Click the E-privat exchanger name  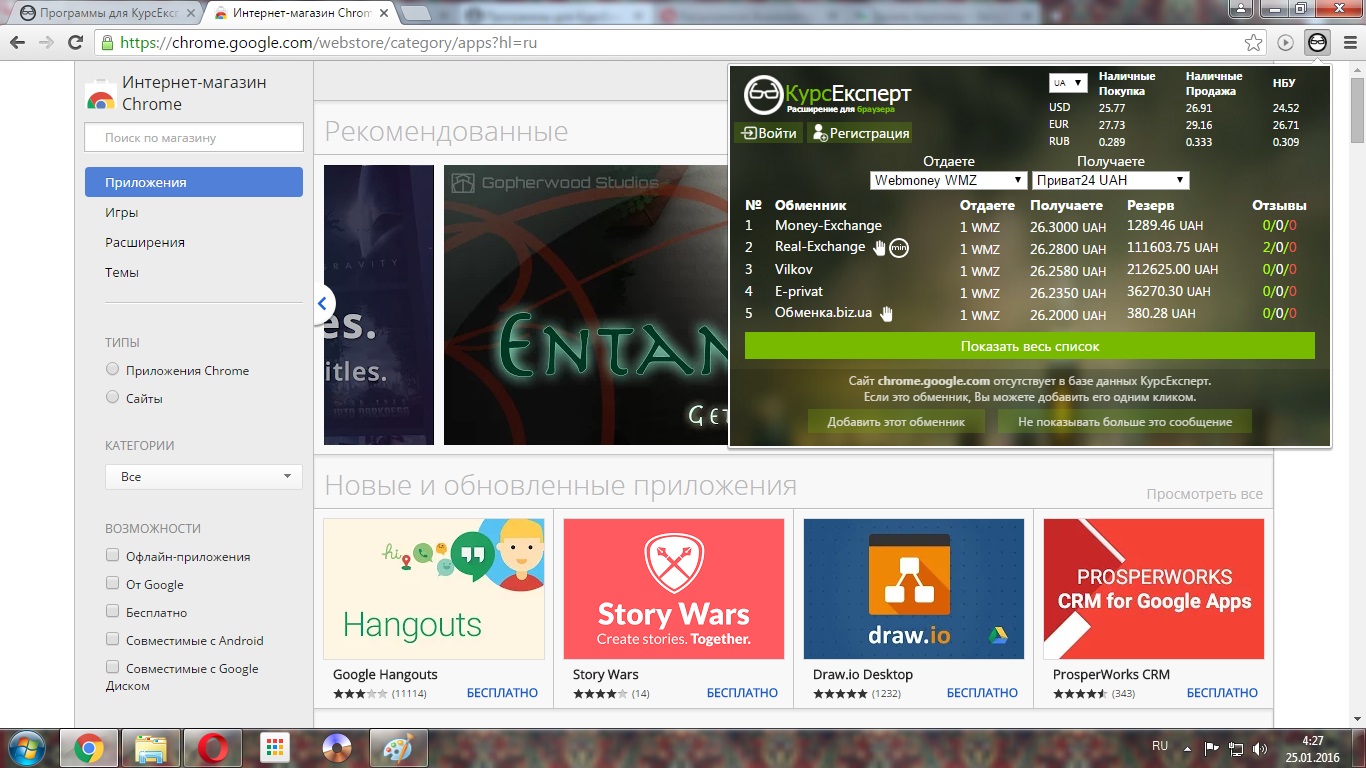799,291
